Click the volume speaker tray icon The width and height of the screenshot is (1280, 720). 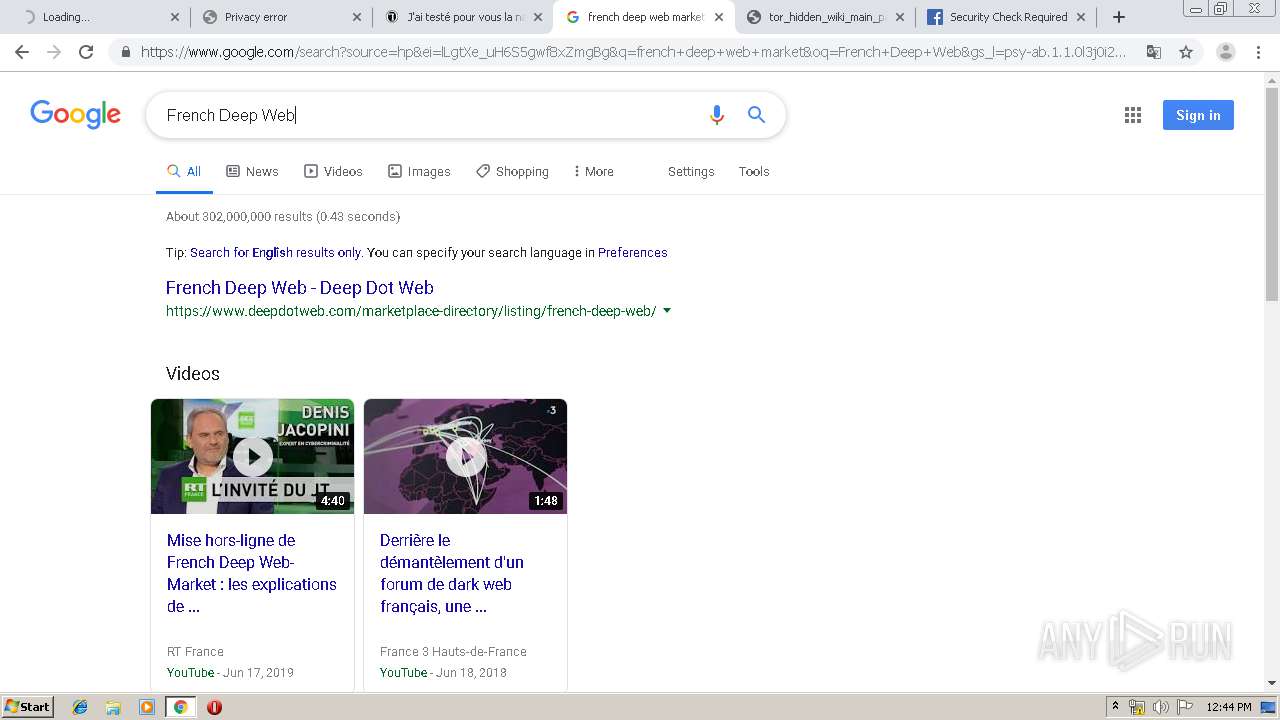point(1160,707)
